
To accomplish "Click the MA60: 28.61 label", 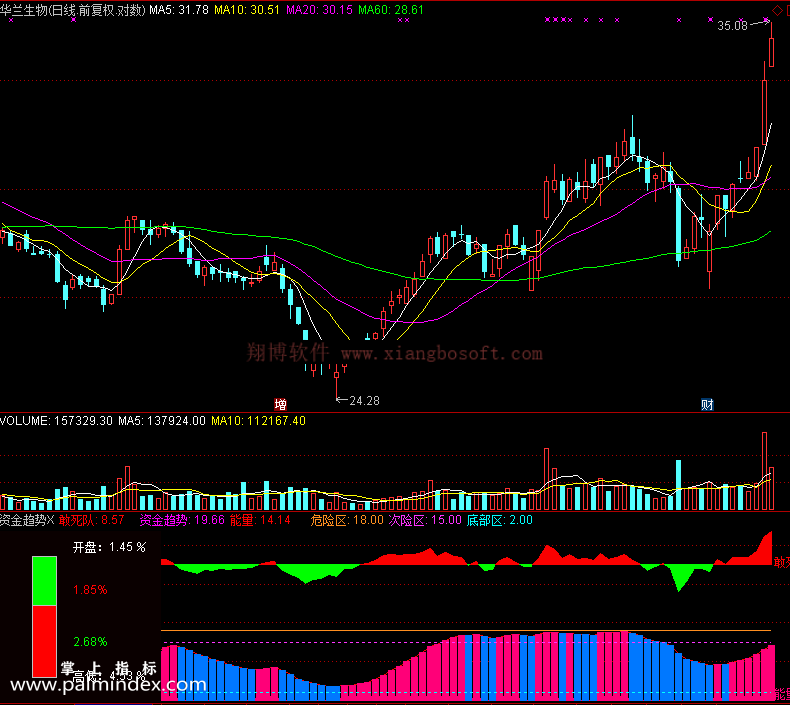I will pos(391,10).
